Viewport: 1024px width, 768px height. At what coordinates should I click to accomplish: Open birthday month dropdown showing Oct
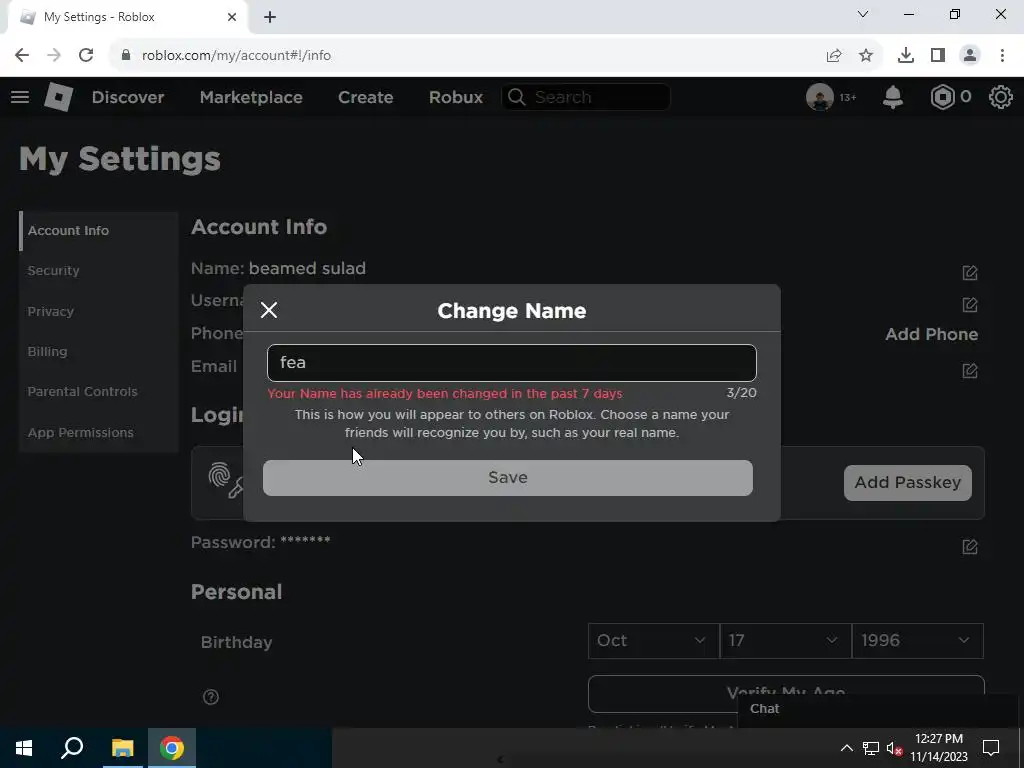tap(653, 641)
